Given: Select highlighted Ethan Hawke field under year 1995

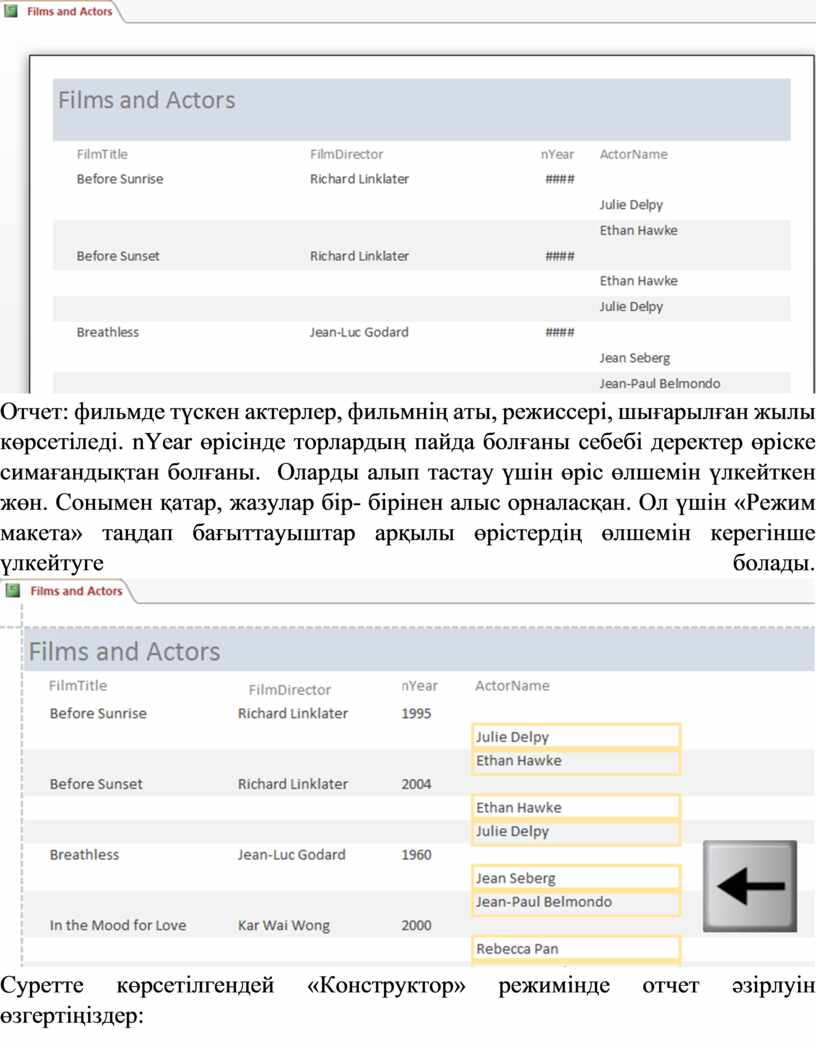Looking at the screenshot, I should (576, 761).
